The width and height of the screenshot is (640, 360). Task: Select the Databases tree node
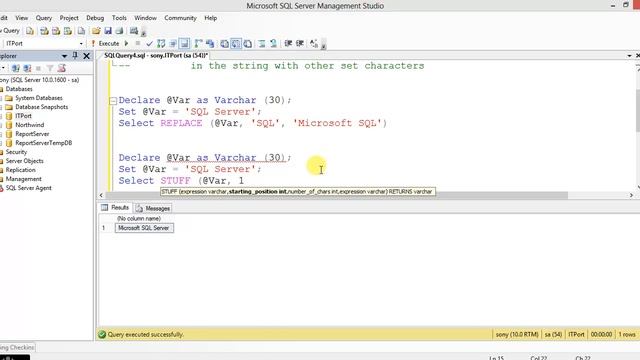coord(19,89)
